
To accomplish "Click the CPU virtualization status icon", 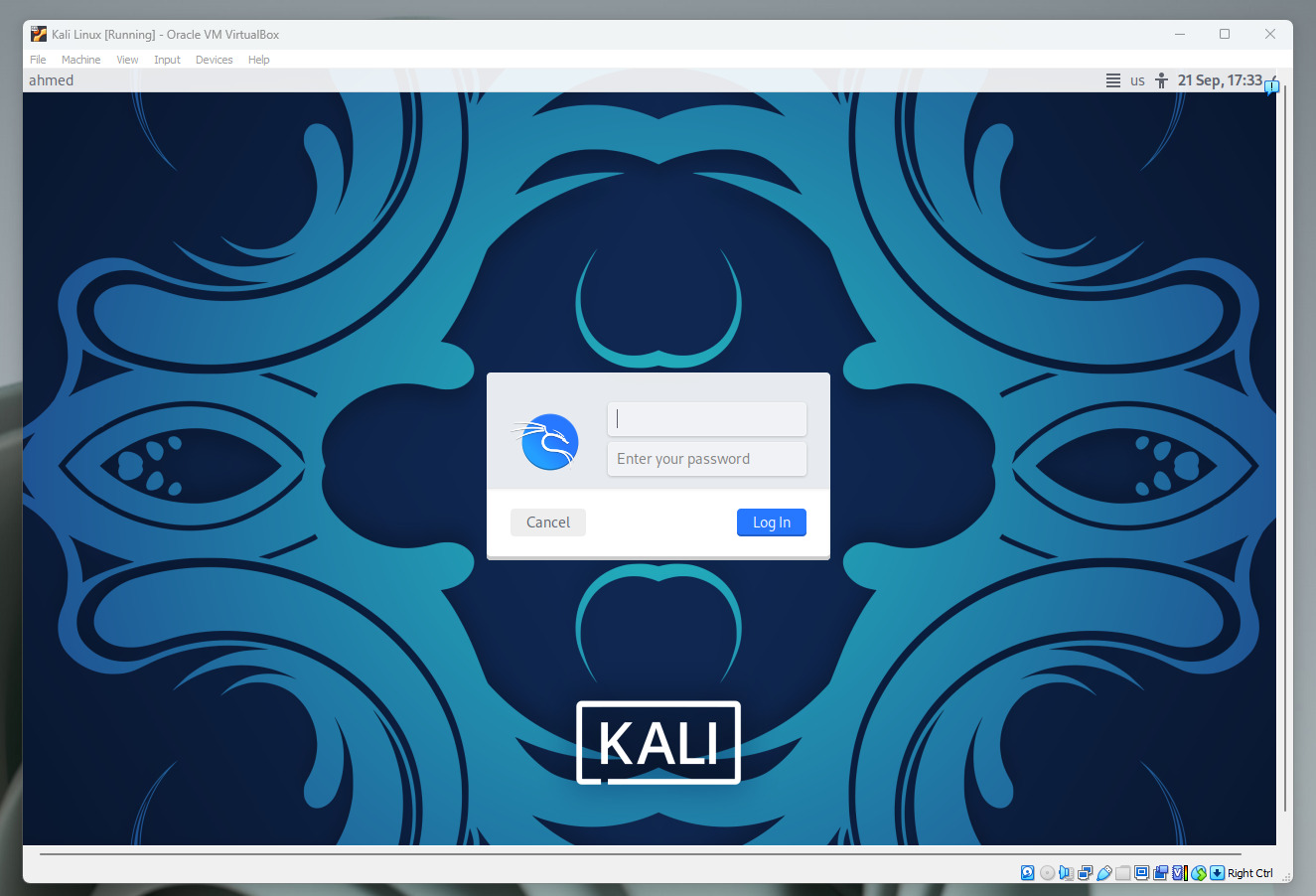I will [1180, 873].
